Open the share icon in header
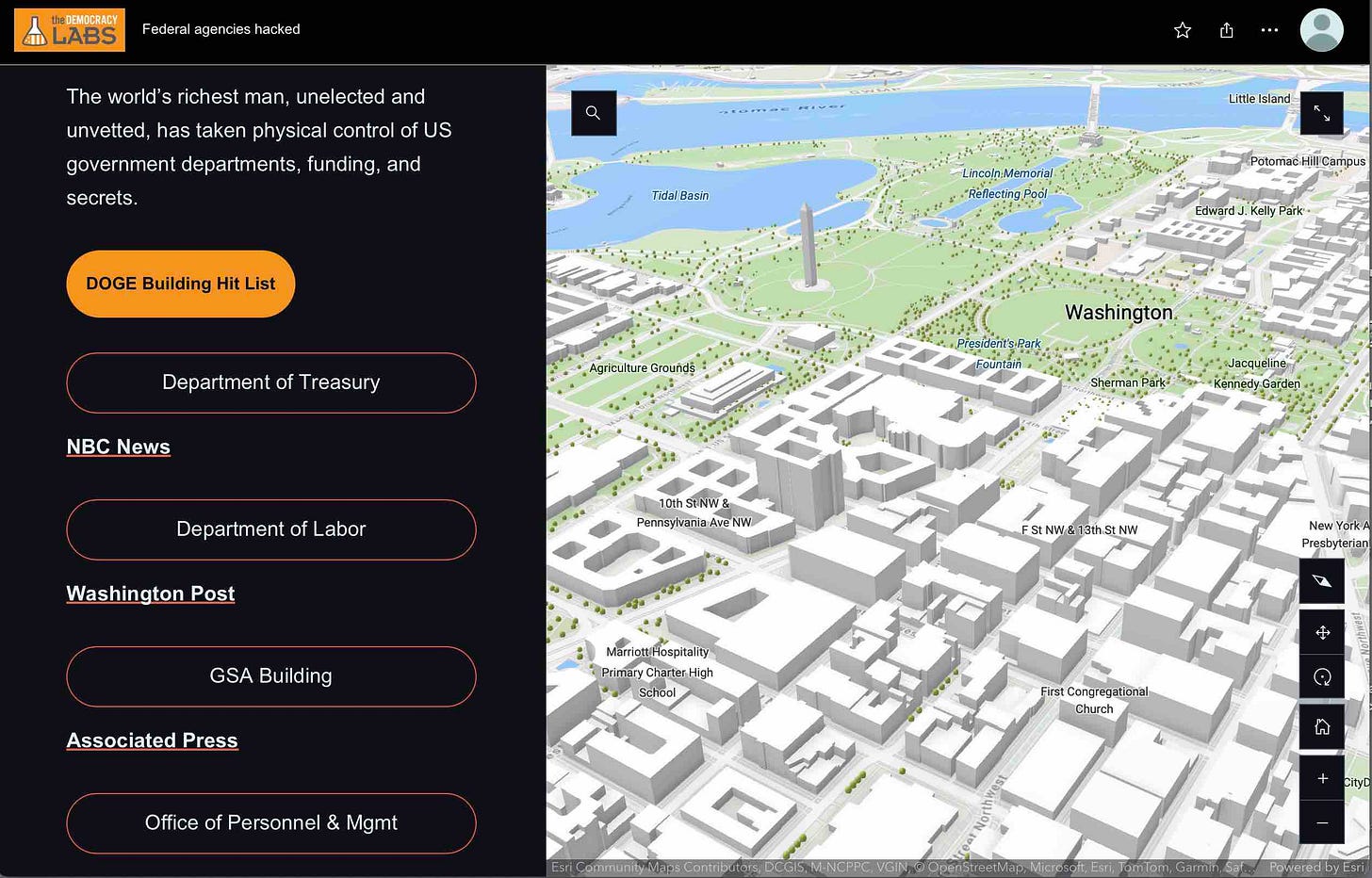Image resolution: width=1372 pixels, height=878 pixels. (x=1226, y=30)
